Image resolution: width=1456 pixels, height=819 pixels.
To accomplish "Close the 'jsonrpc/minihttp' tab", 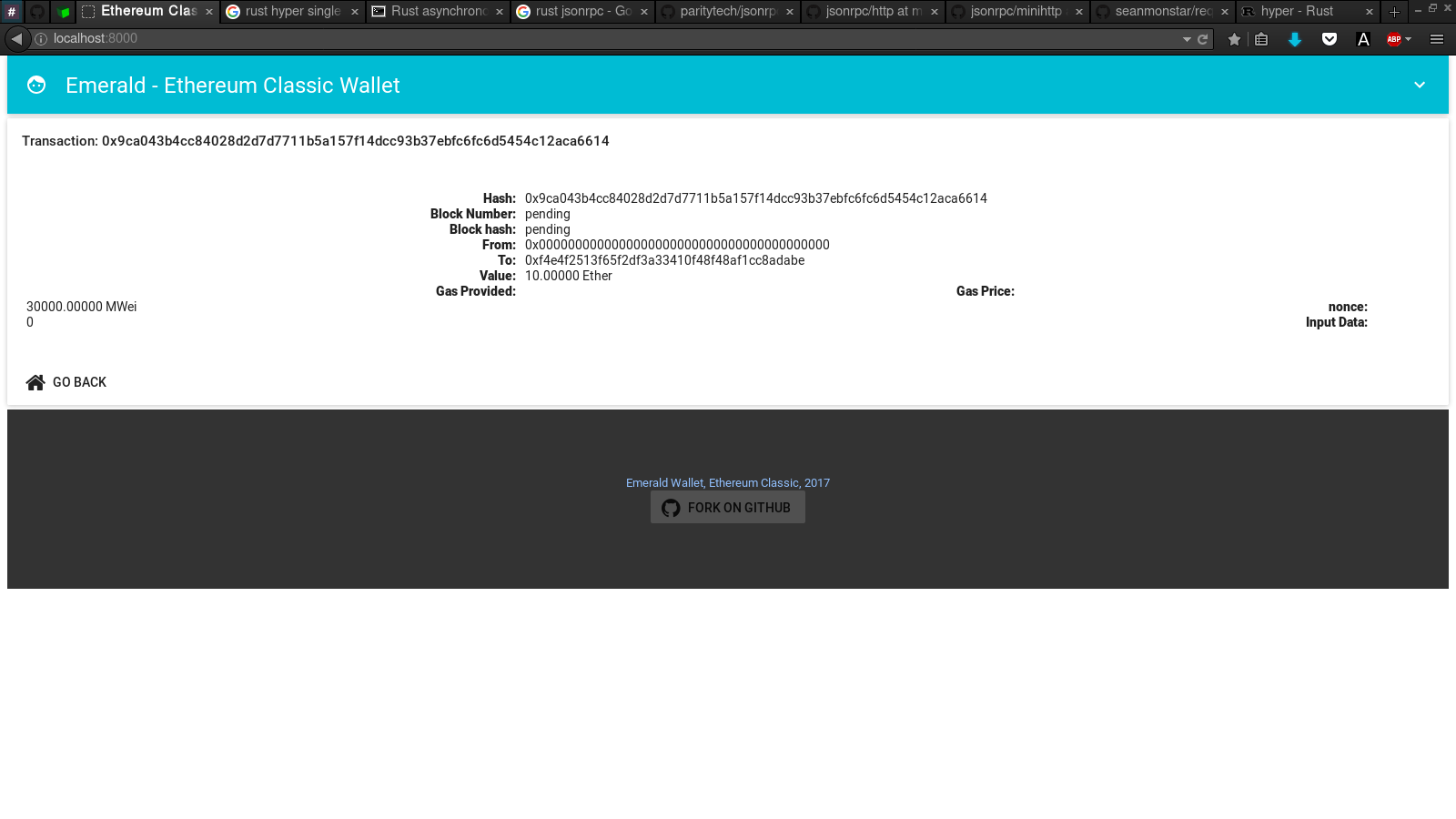I will (x=1079, y=12).
